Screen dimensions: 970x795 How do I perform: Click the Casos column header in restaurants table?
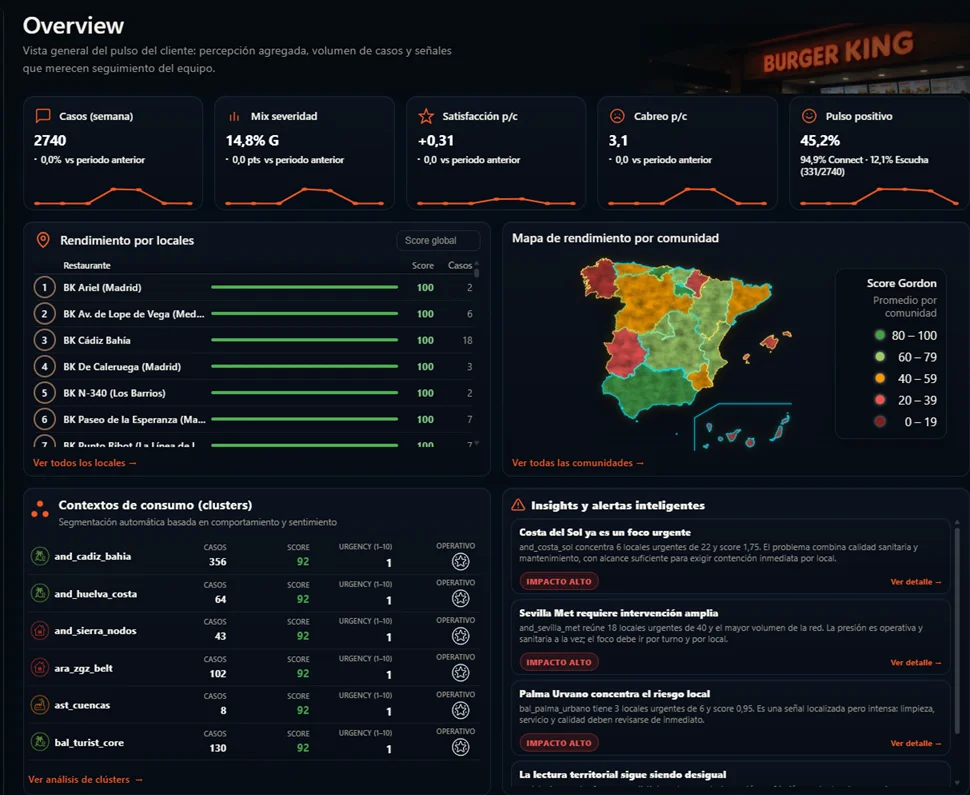pyautogui.click(x=460, y=265)
